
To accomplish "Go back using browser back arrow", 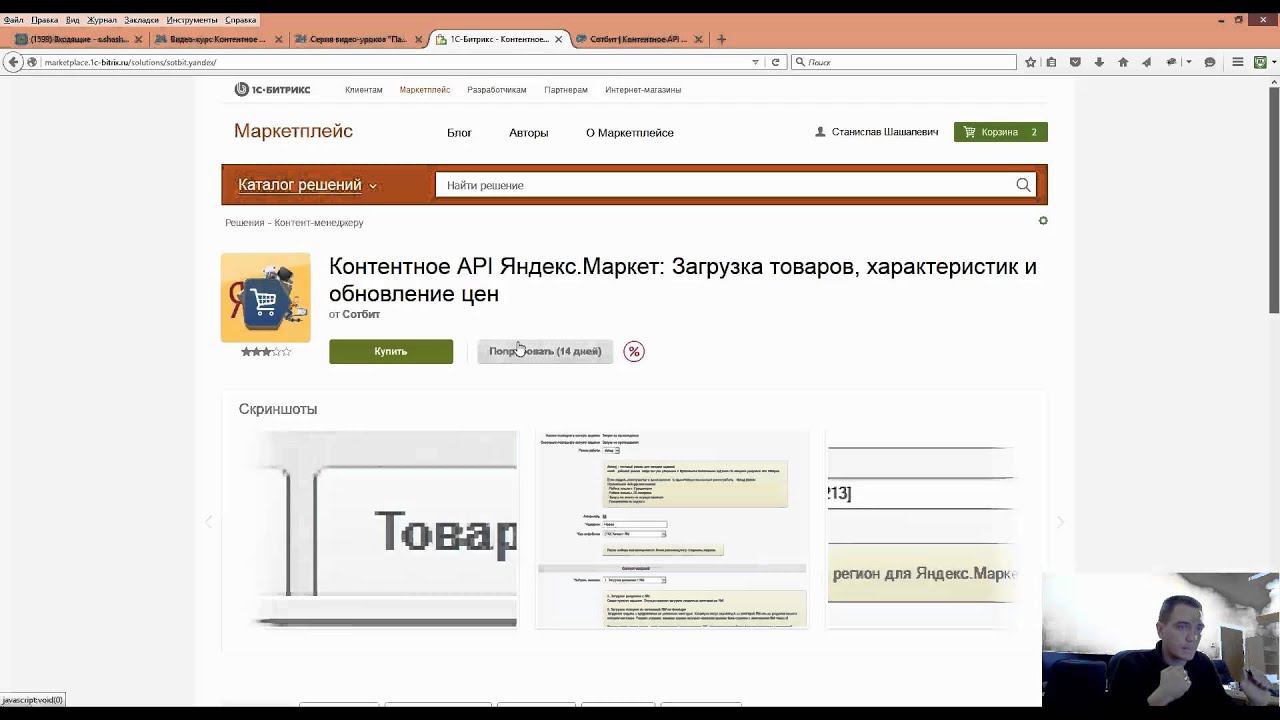I will tap(13, 62).
